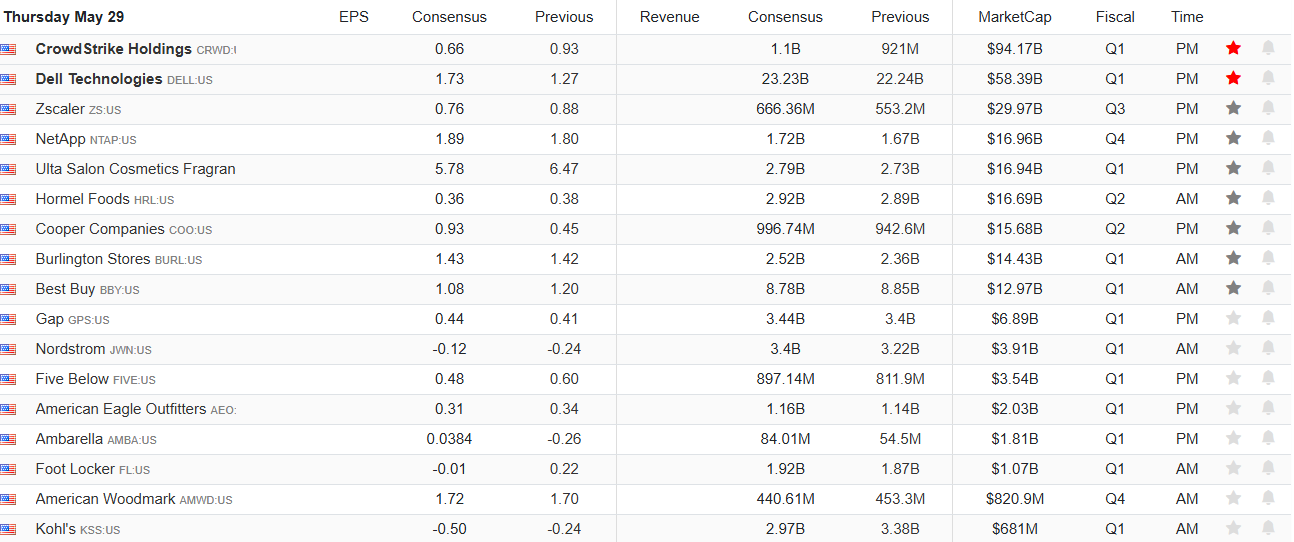Image resolution: width=1294 pixels, height=542 pixels.
Task: Set alert bell for Cooper Companies
Action: click(x=1268, y=228)
